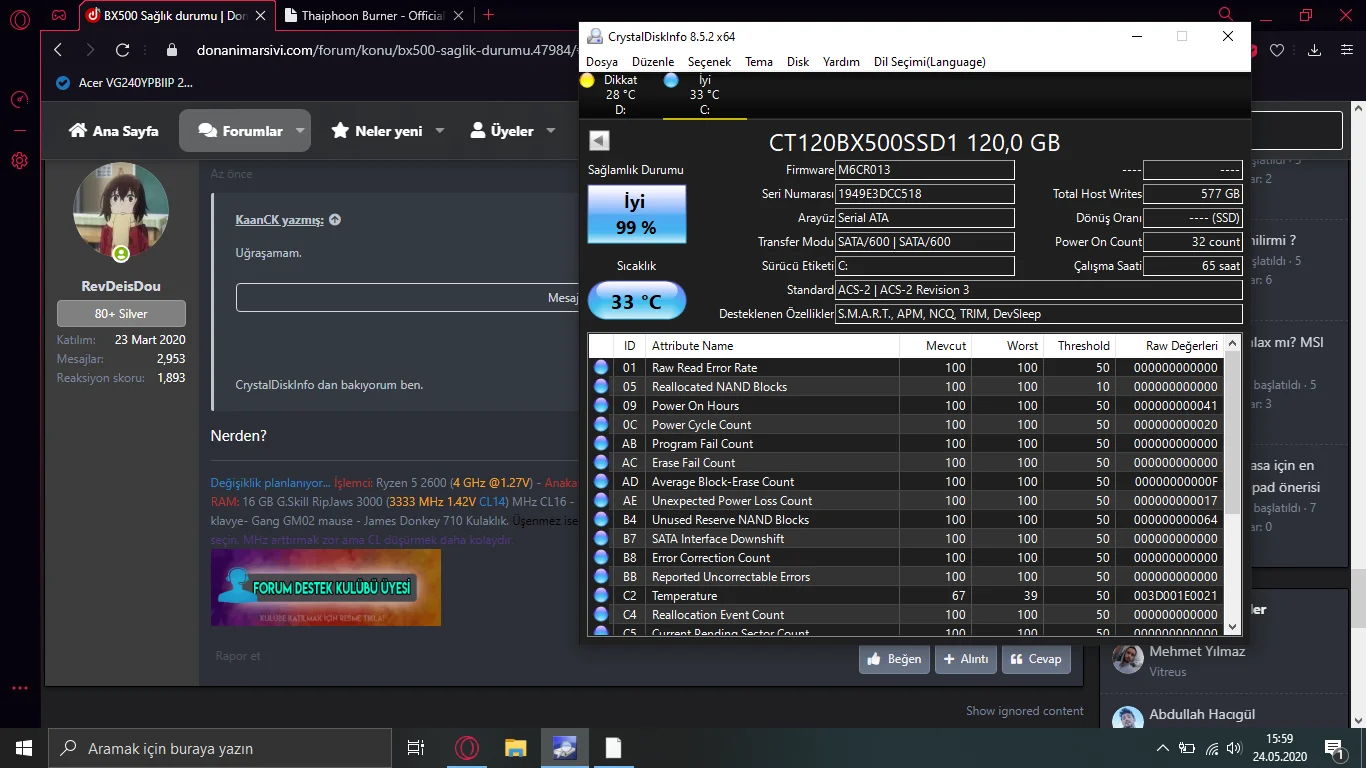Viewport: 1366px width, 768px height.
Task: Click the Rapor et link
Action: [x=238, y=656]
